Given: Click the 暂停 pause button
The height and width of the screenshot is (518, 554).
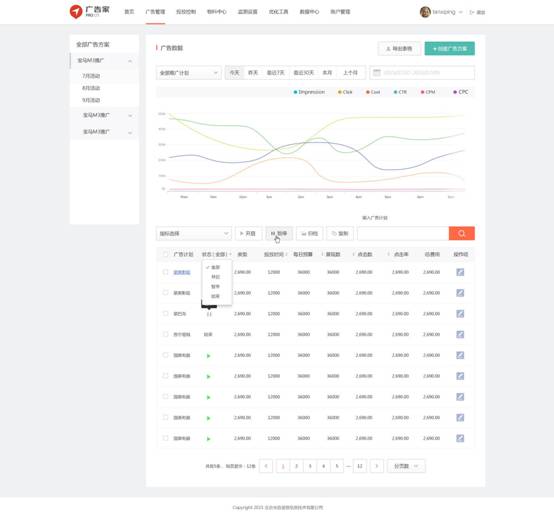Looking at the screenshot, I should pos(279,234).
